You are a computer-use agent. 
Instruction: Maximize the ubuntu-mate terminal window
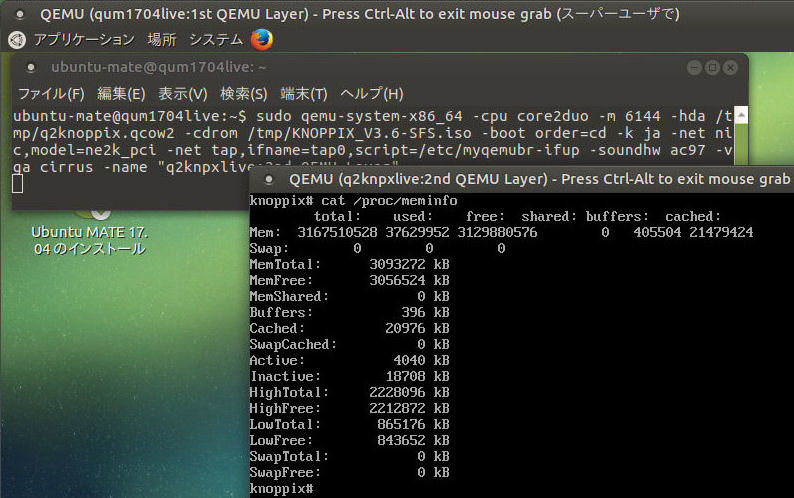coord(712,67)
